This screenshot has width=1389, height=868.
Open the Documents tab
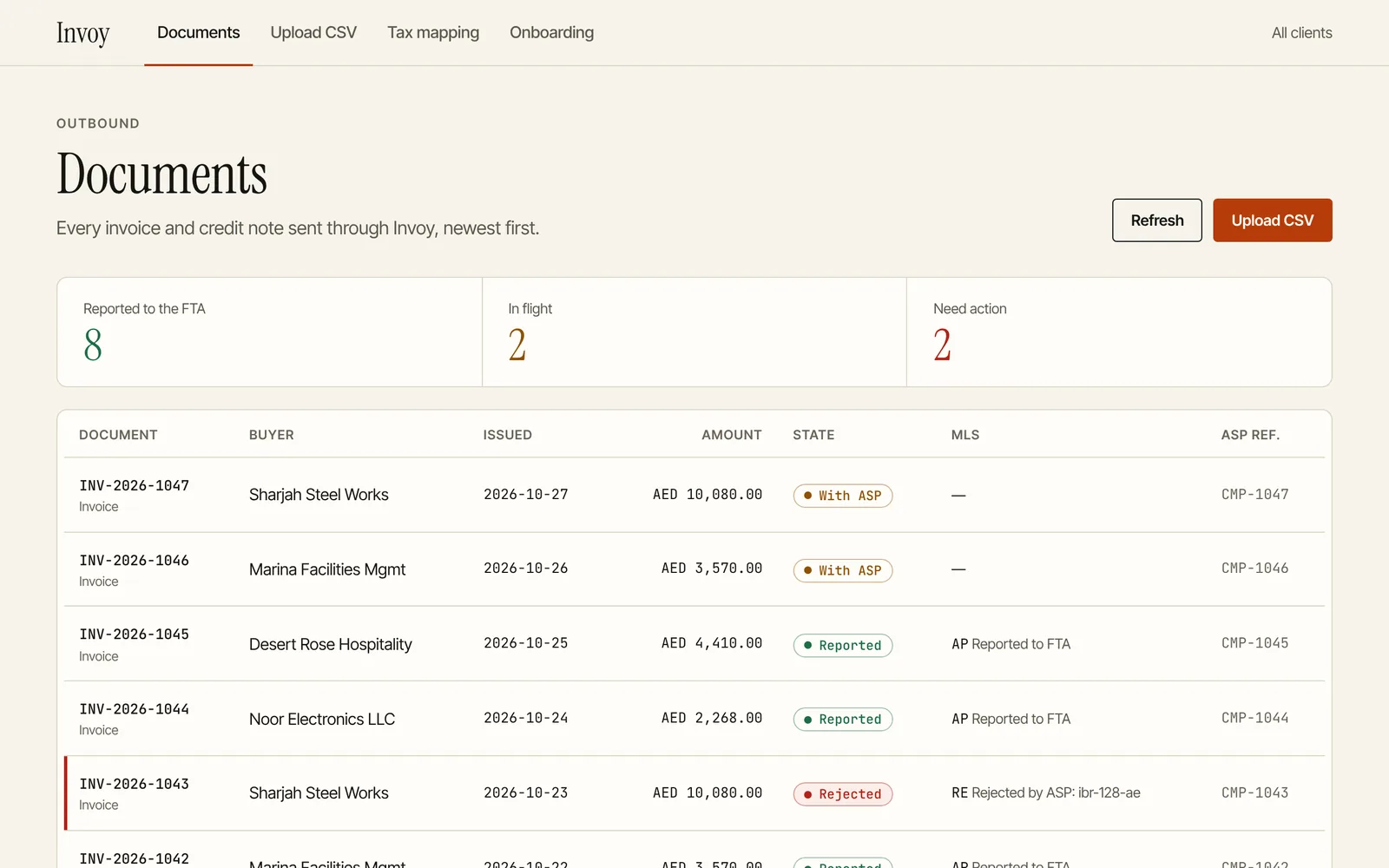(x=198, y=33)
